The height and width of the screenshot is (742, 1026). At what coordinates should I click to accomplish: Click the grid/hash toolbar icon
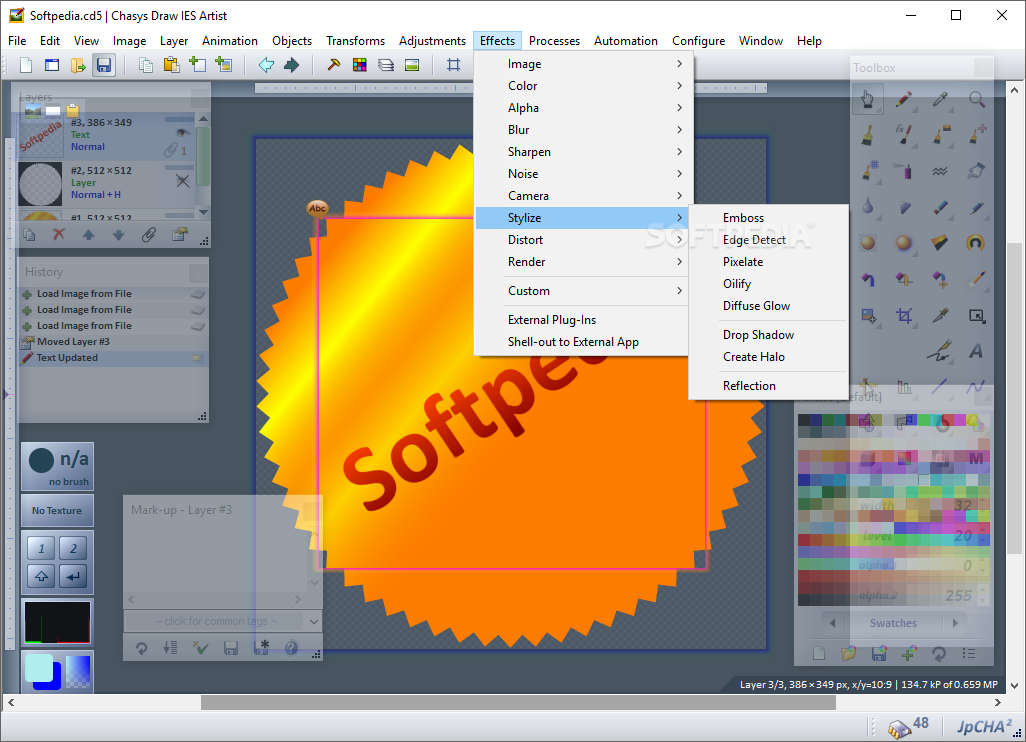(453, 65)
